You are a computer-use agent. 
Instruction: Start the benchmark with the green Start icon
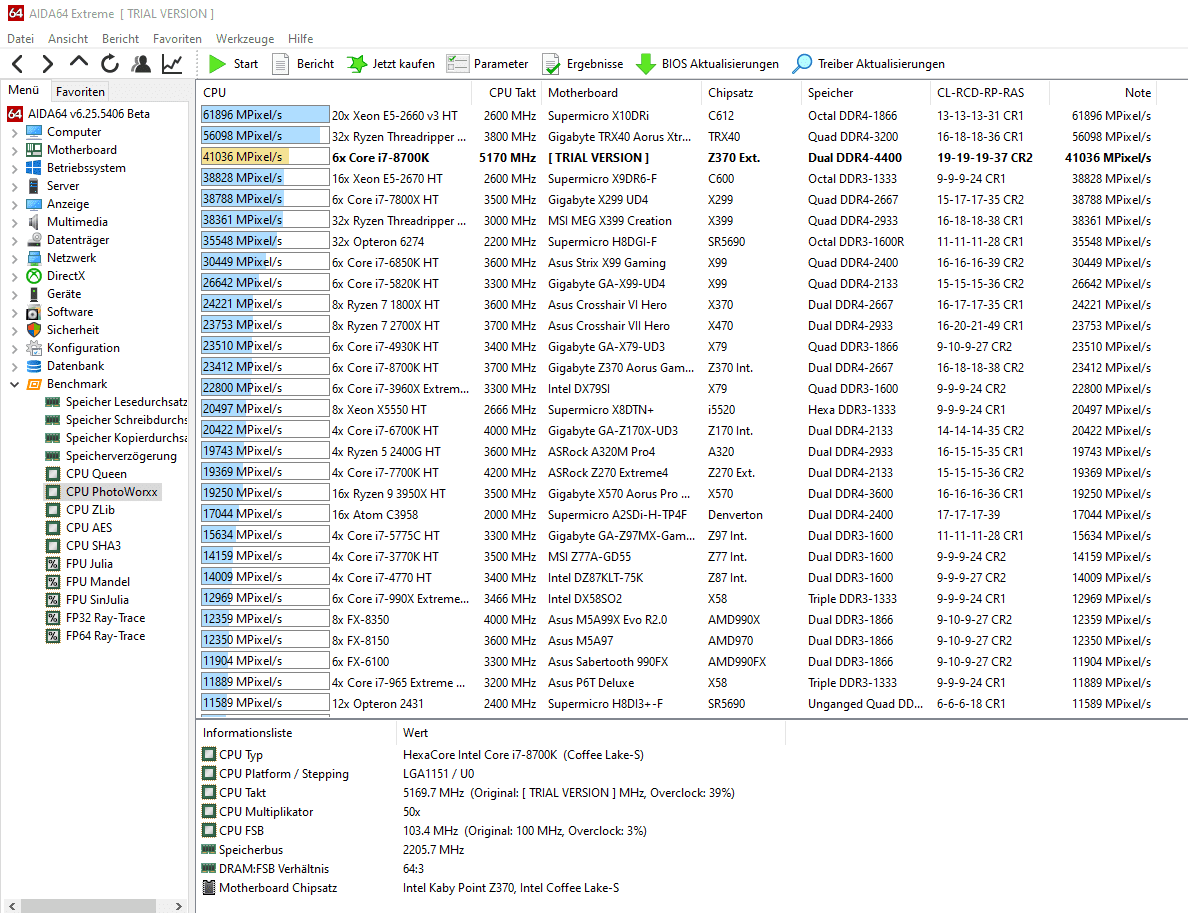(217, 64)
